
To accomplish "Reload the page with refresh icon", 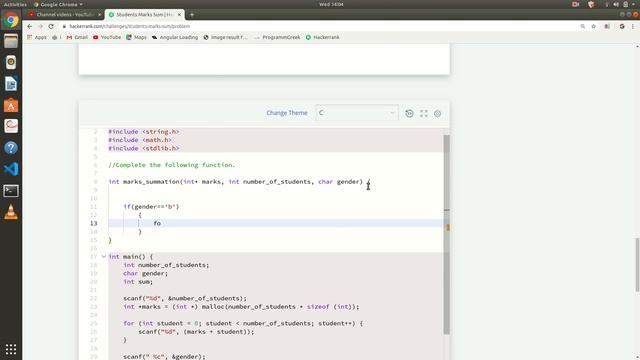I will pos(51,26).
